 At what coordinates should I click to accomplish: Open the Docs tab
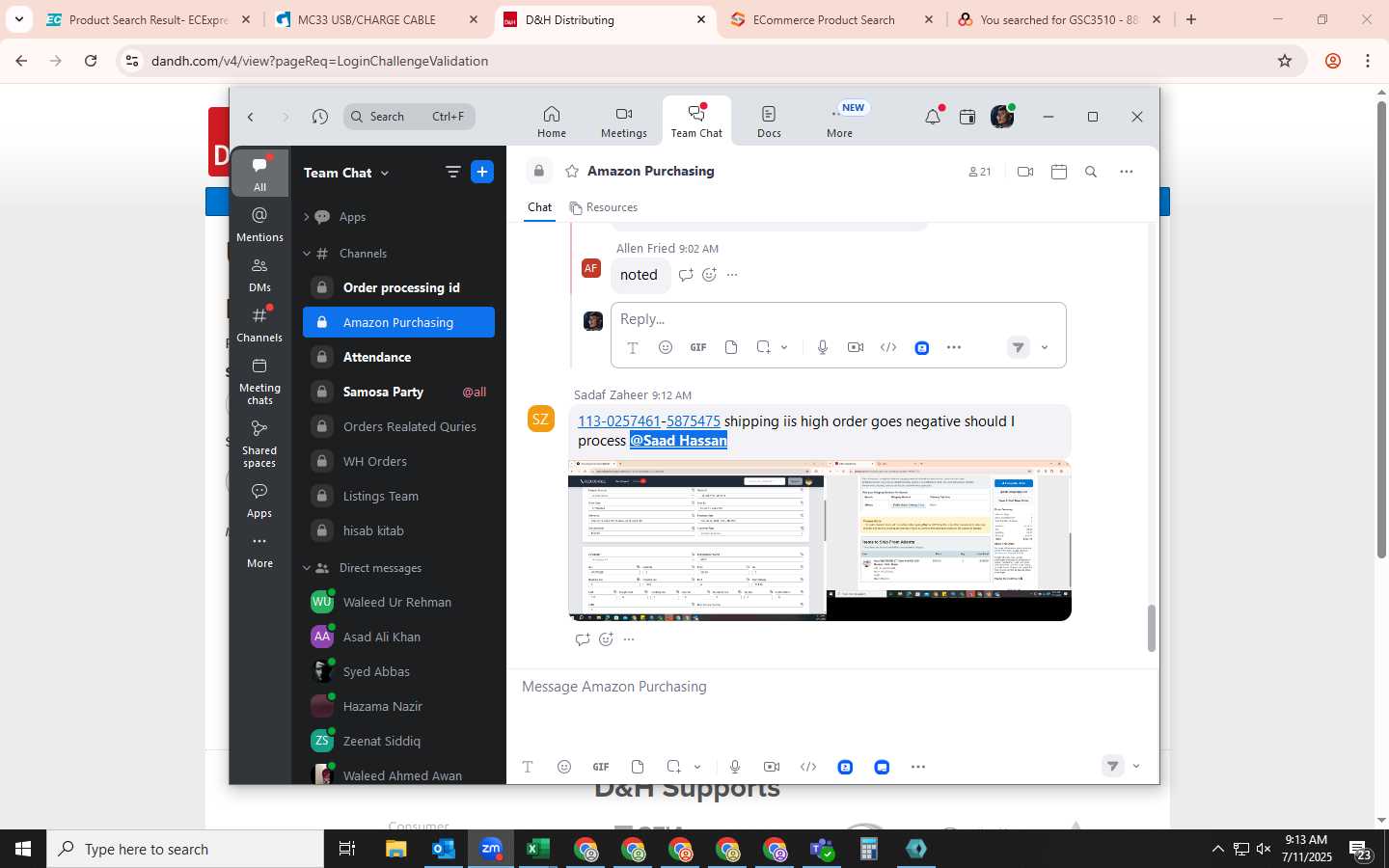tap(769, 122)
